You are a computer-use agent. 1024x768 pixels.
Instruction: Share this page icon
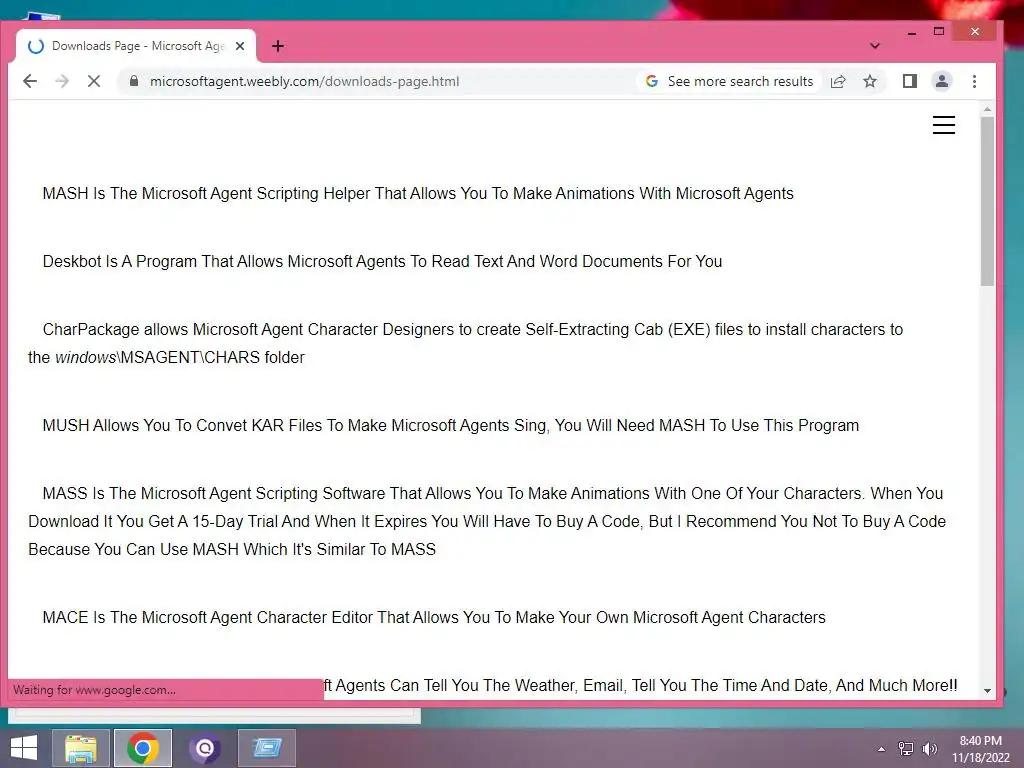pos(838,81)
